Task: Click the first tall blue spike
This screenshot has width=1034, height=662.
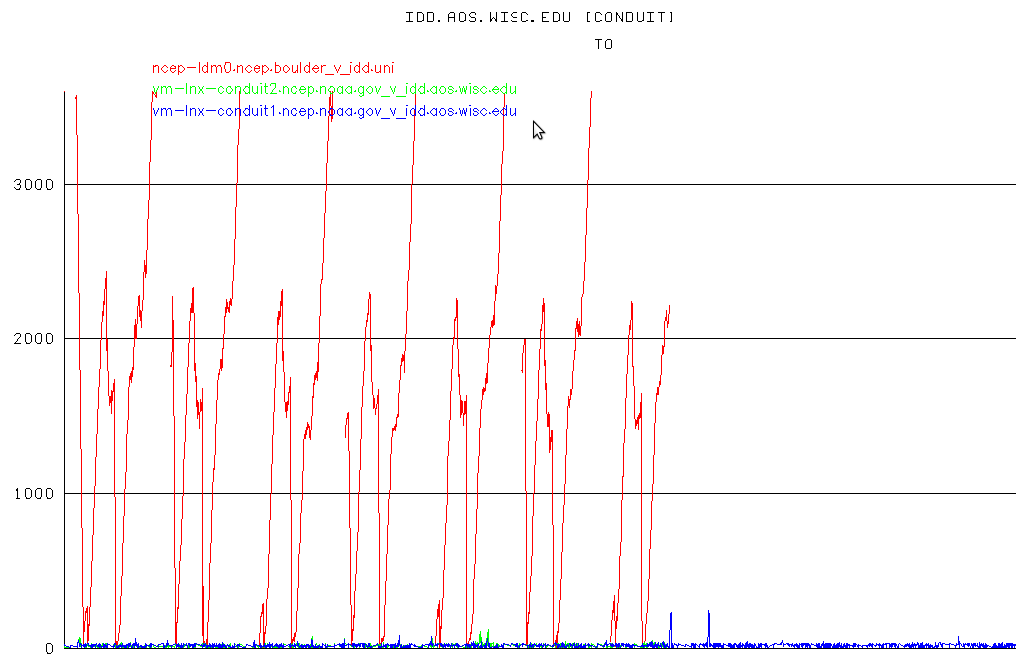Action: coord(671,625)
